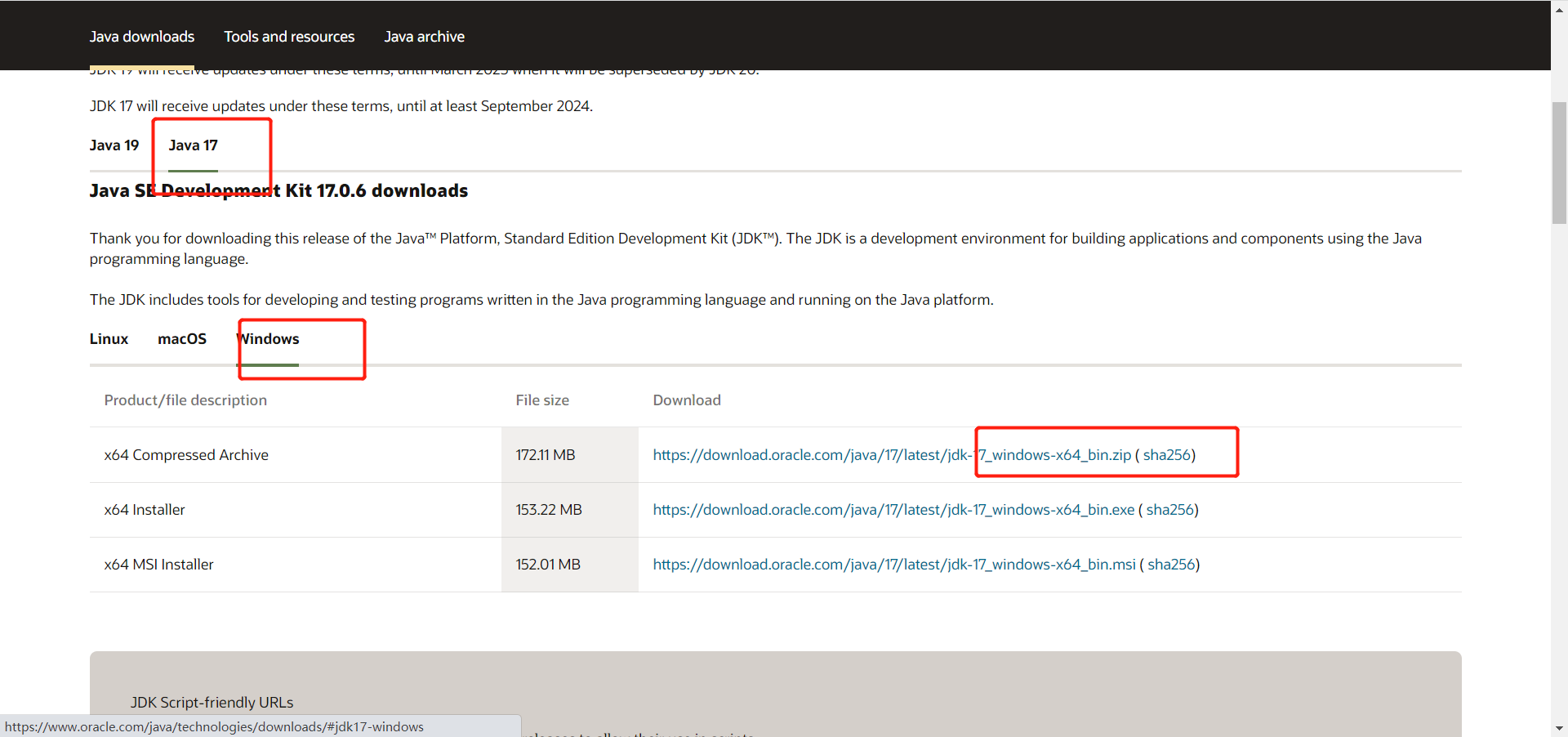This screenshot has width=1568, height=737.
Task: Click the x64 Installer row label
Action: (x=145, y=510)
